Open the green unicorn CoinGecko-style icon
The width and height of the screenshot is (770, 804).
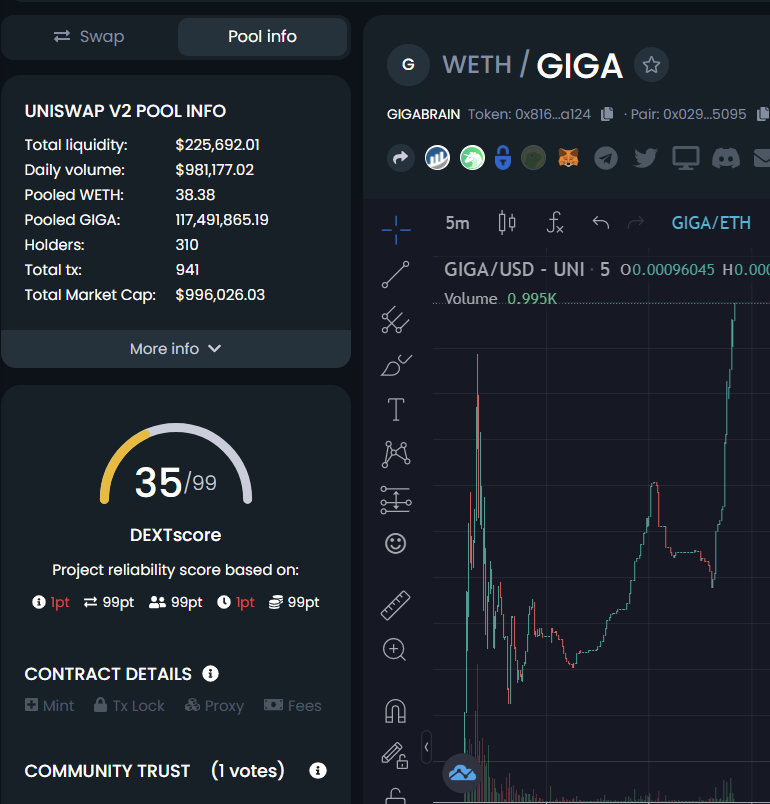[x=472, y=158]
